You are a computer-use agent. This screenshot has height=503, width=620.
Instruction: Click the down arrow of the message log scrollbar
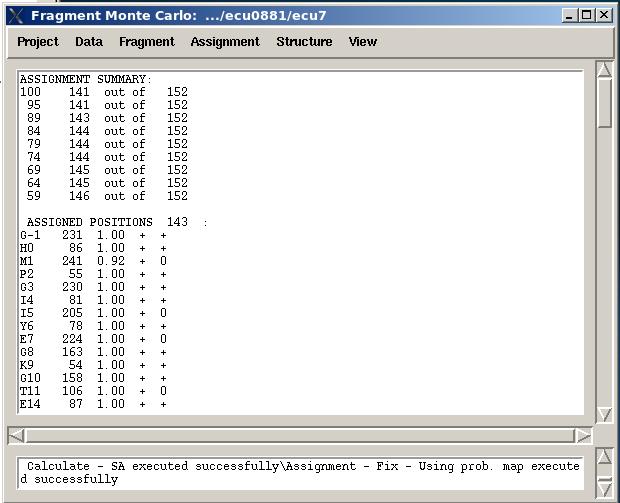click(604, 488)
